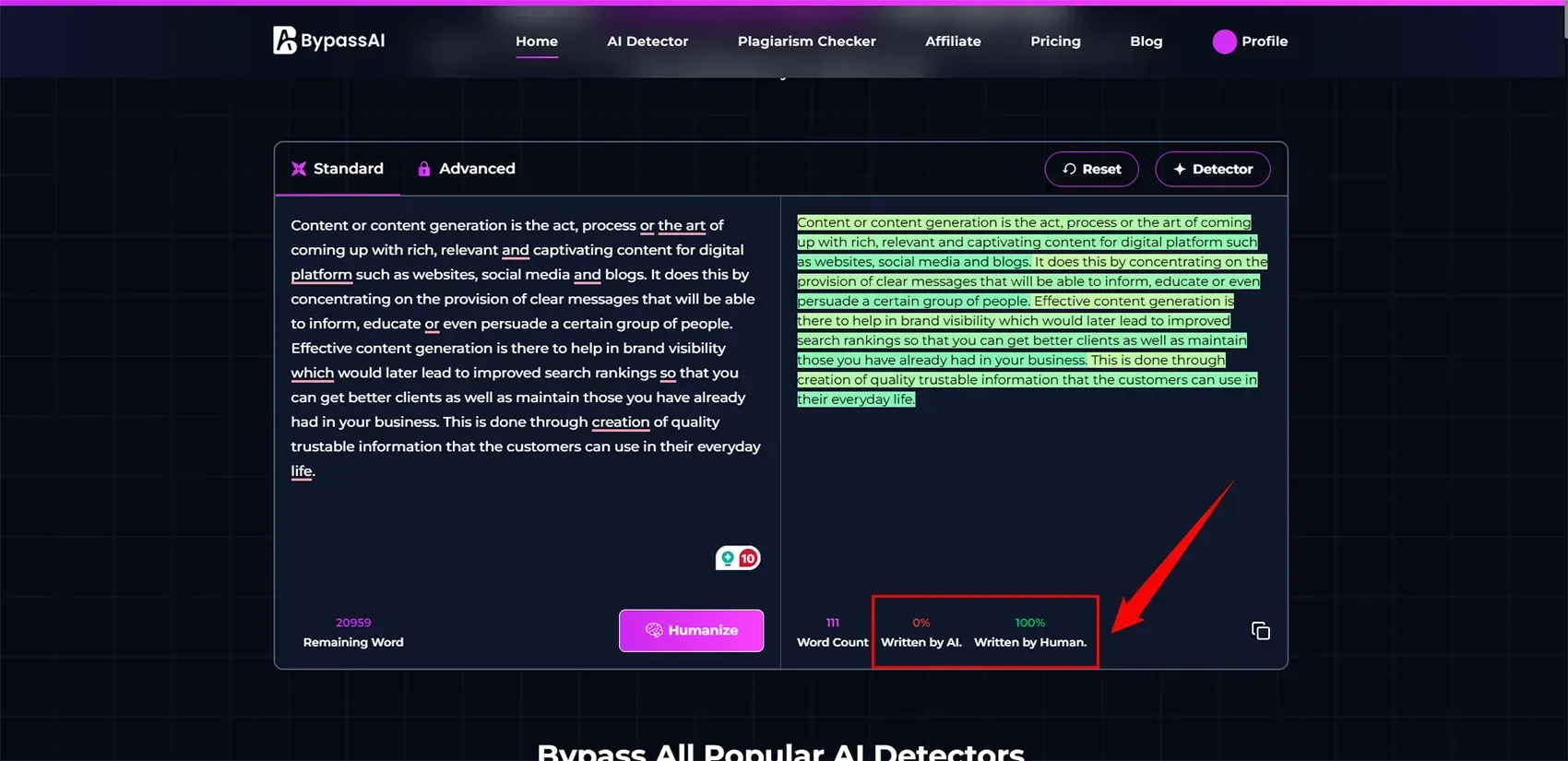Open the Blog link
This screenshot has height=761, width=1568.
click(x=1146, y=42)
